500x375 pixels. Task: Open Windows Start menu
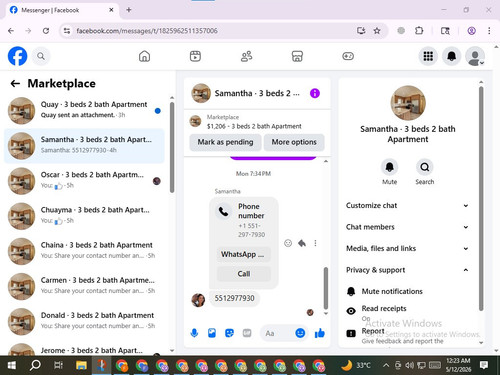pos(12,366)
